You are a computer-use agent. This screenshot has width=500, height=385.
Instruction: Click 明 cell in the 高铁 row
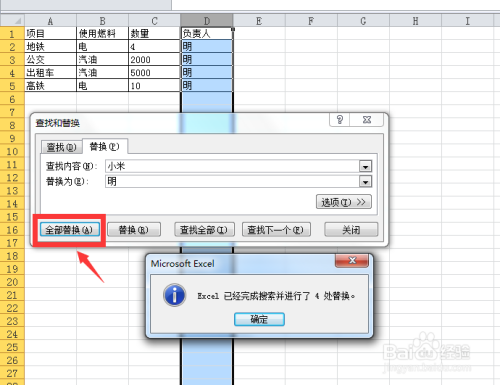coord(207,86)
